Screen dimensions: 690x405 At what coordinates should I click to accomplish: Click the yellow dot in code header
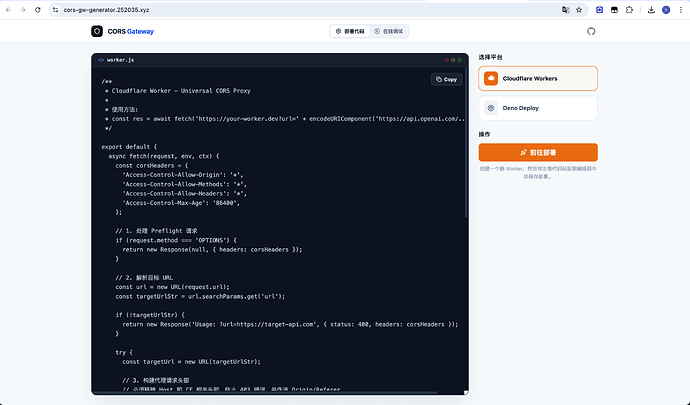453,60
